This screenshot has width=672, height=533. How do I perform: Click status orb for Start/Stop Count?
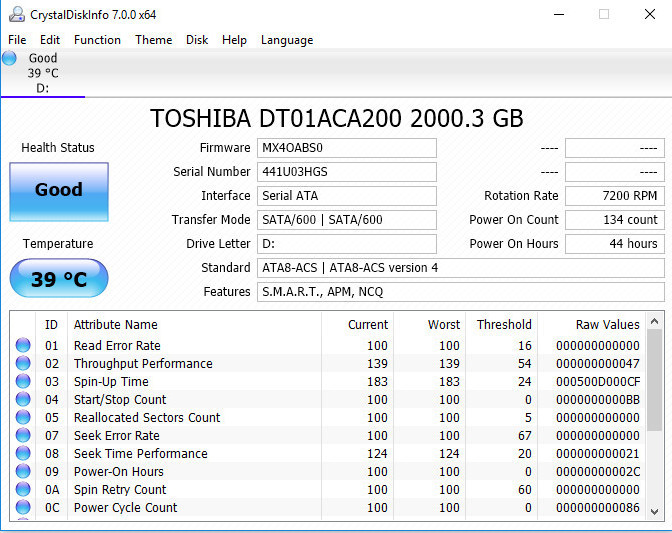[23, 399]
